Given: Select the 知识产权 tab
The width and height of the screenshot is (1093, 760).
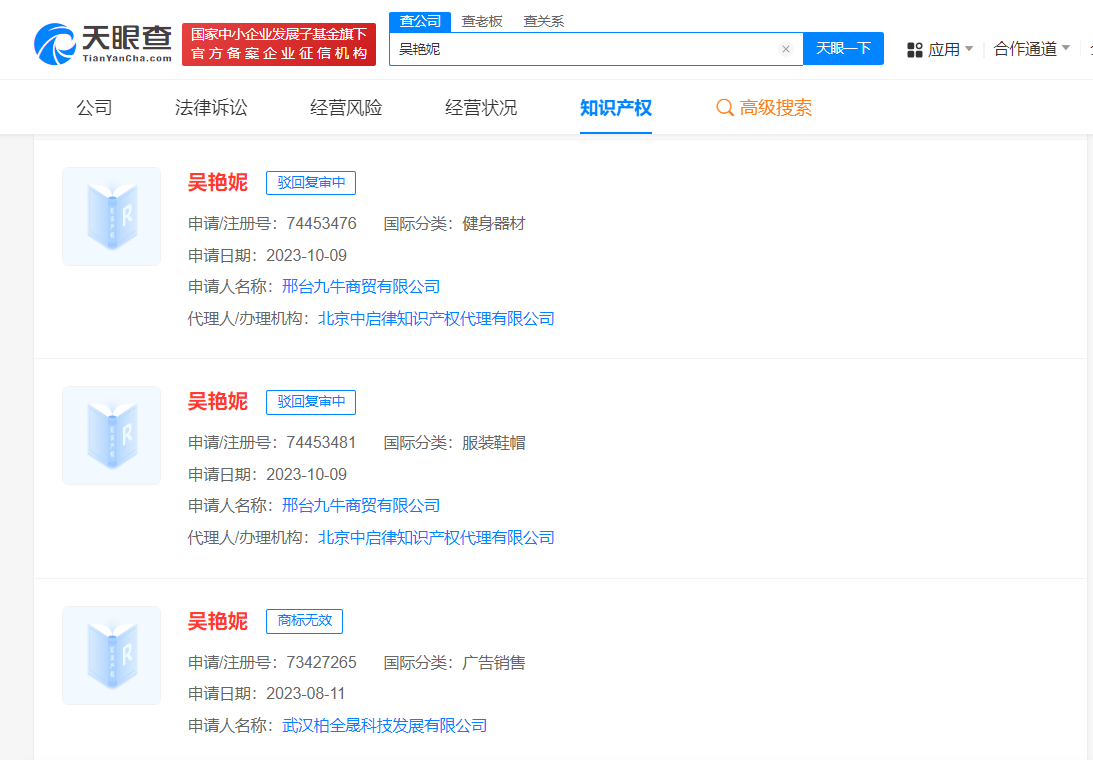Looking at the screenshot, I should (616, 108).
